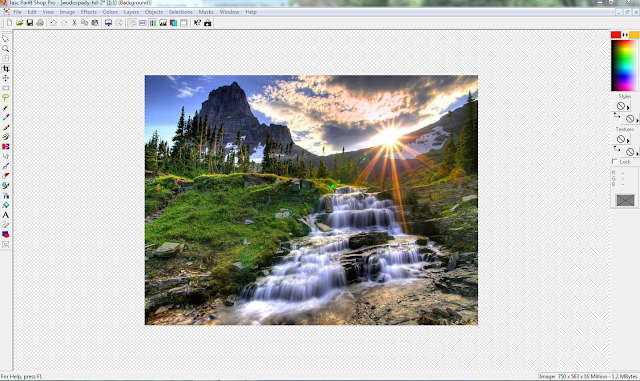
Task: Cut selection with the scissors icon
Action: pos(74,23)
